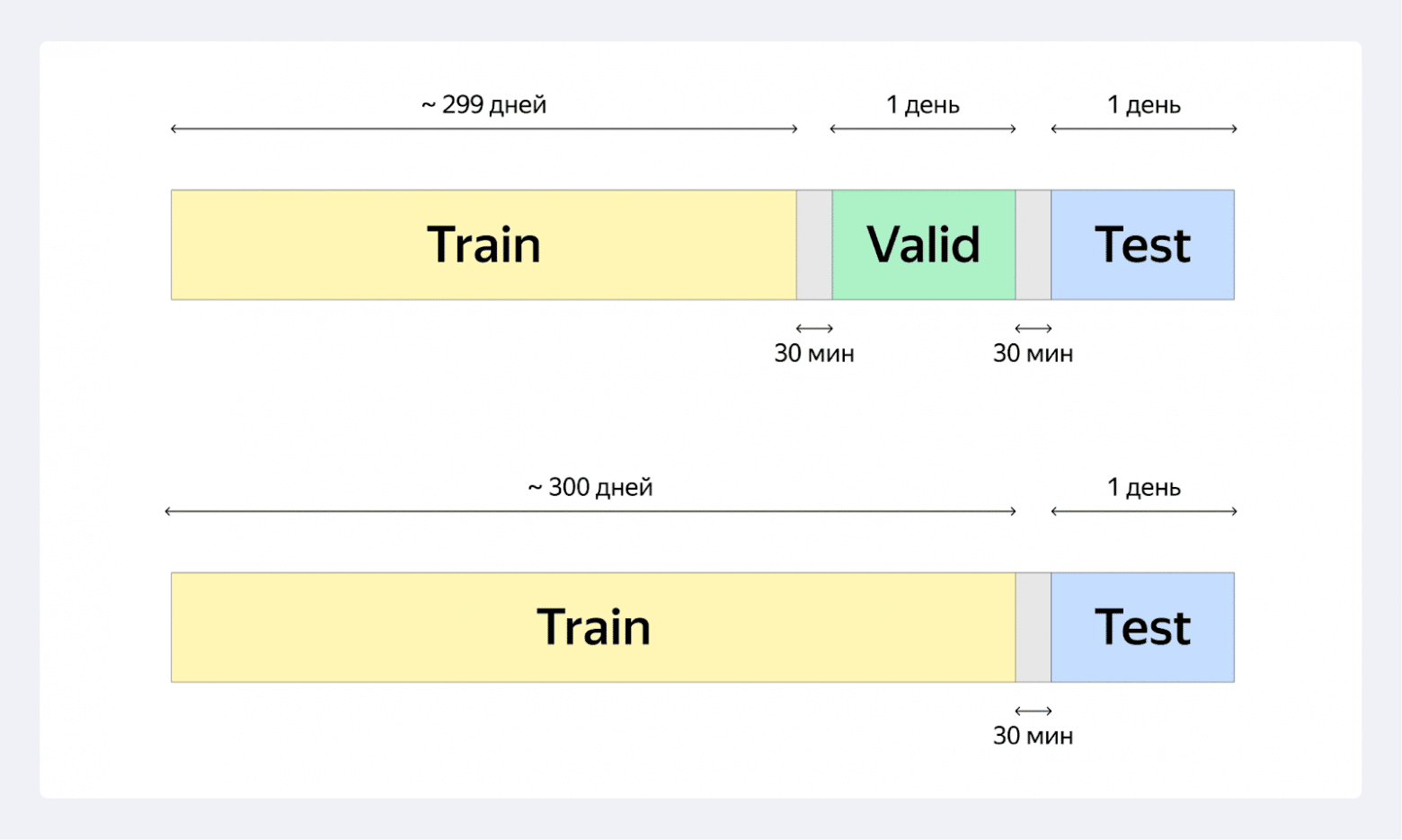This screenshot has height=840, width=1402.
Task: Click the small double arrow under bottom gray gap
Action: pos(1033,711)
